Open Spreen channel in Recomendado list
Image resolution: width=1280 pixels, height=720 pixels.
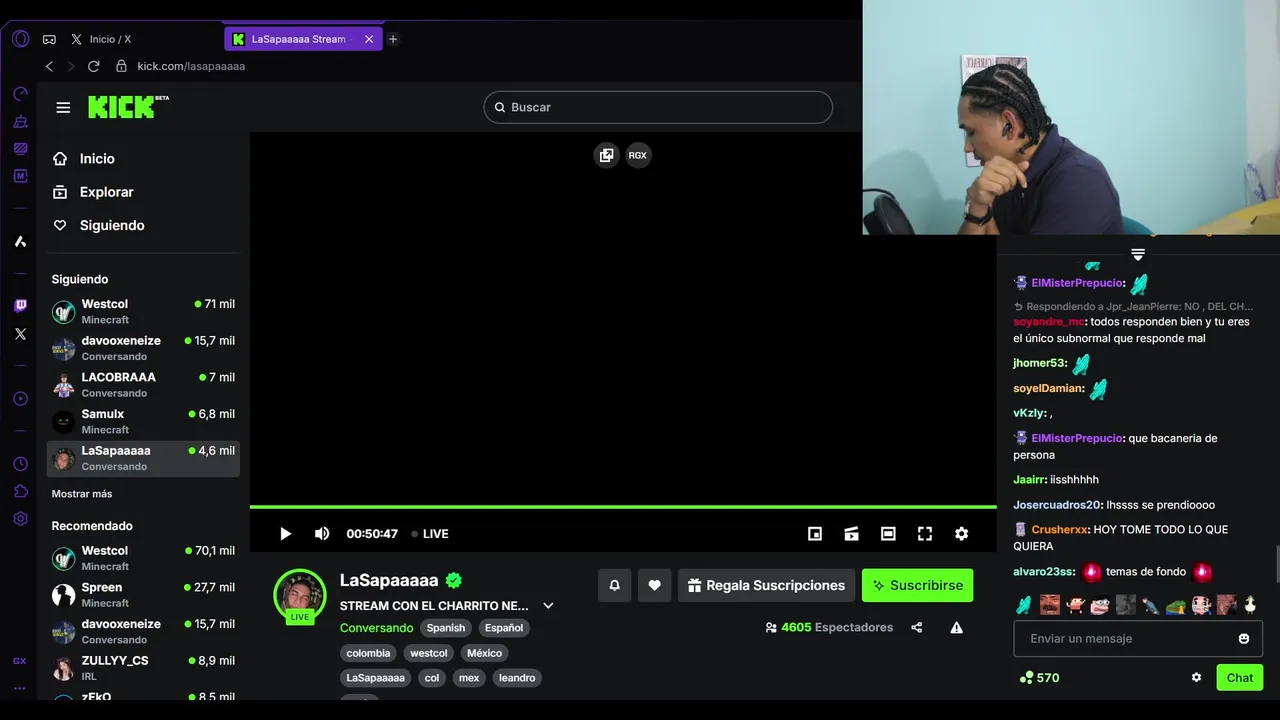tap(144, 595)
